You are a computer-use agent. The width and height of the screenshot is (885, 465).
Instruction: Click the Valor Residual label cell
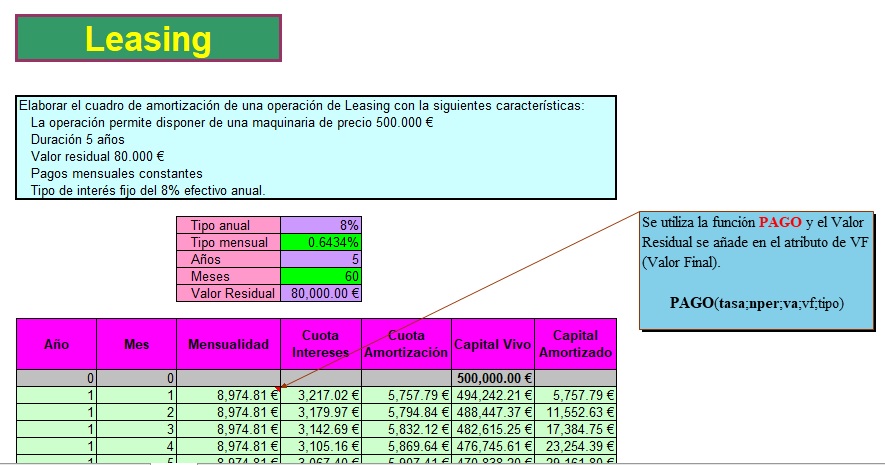pyautogui.click(x=229, y=293)
